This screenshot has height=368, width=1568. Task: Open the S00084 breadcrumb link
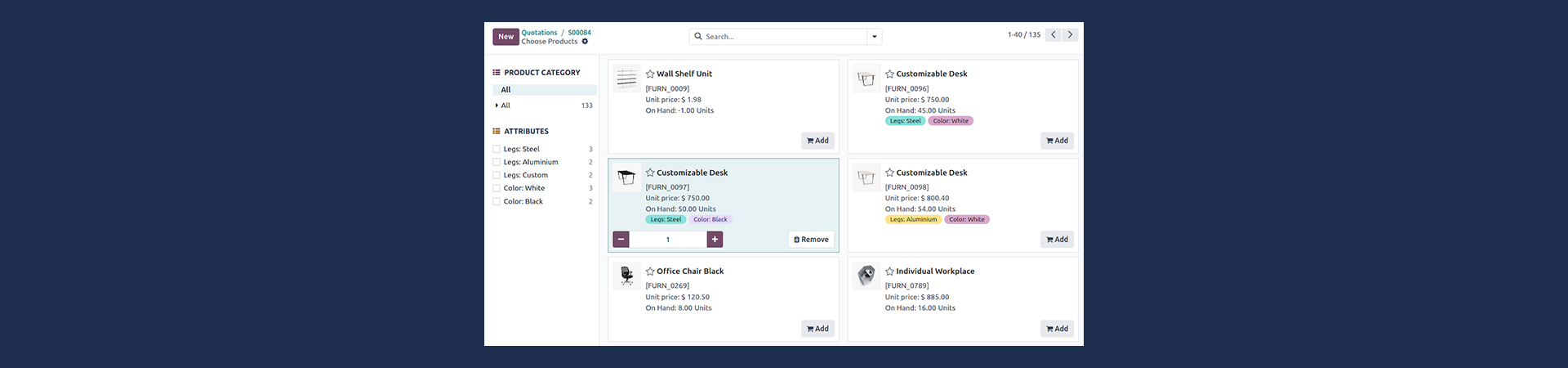[x=579, y=33]
